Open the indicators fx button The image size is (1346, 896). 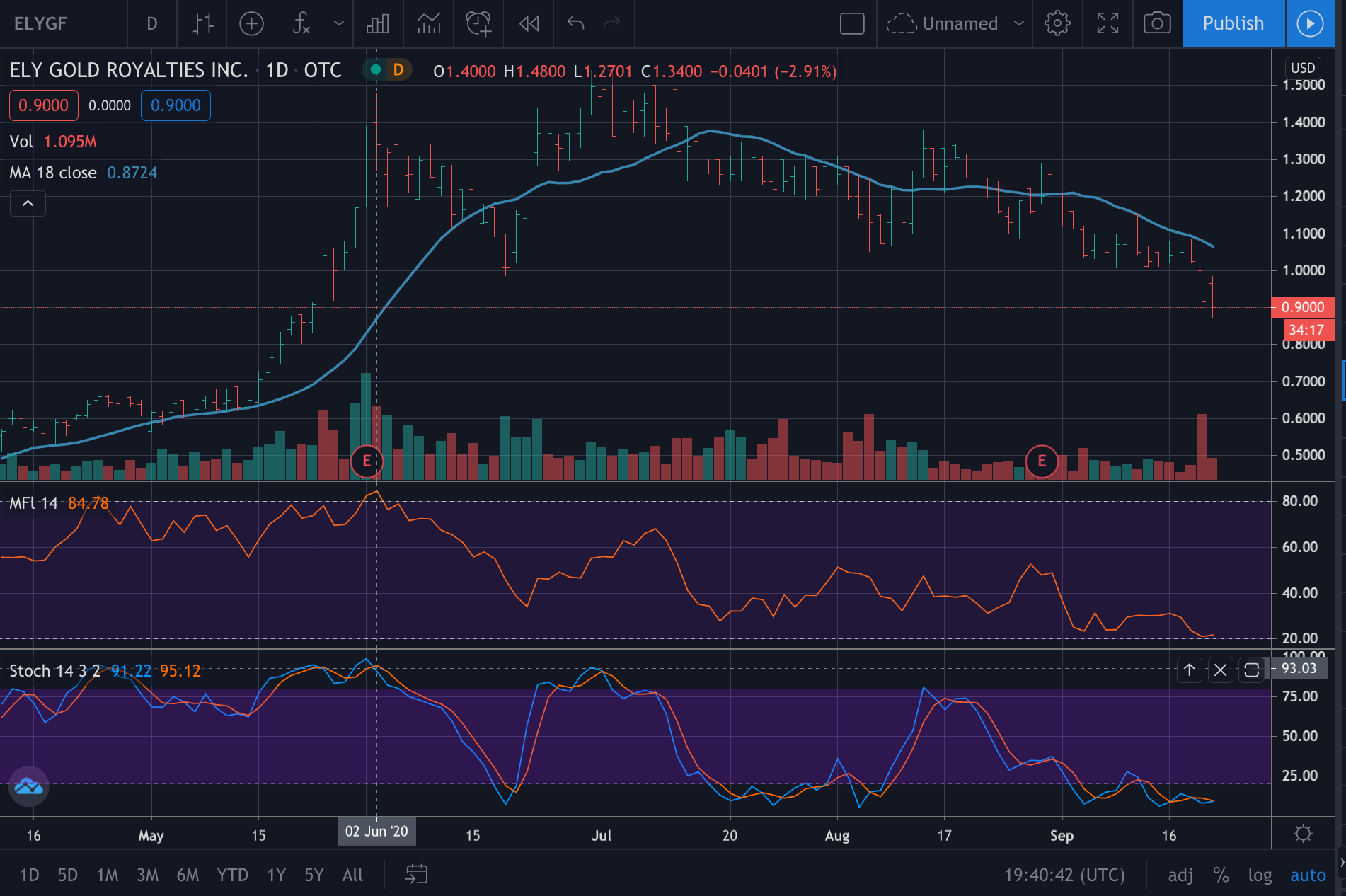pos(301,24)
